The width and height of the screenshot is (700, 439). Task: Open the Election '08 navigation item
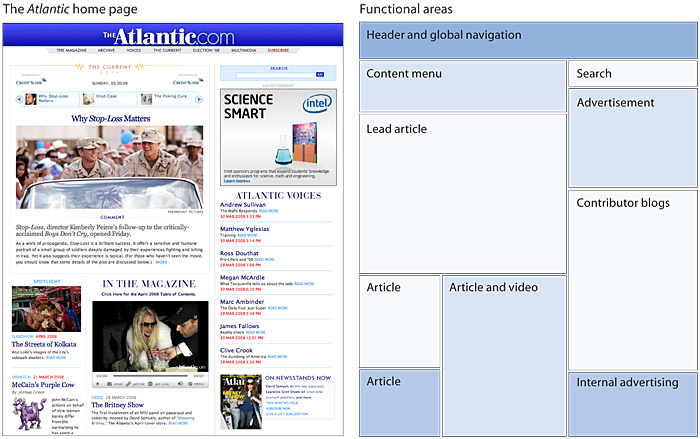[207, 49]
